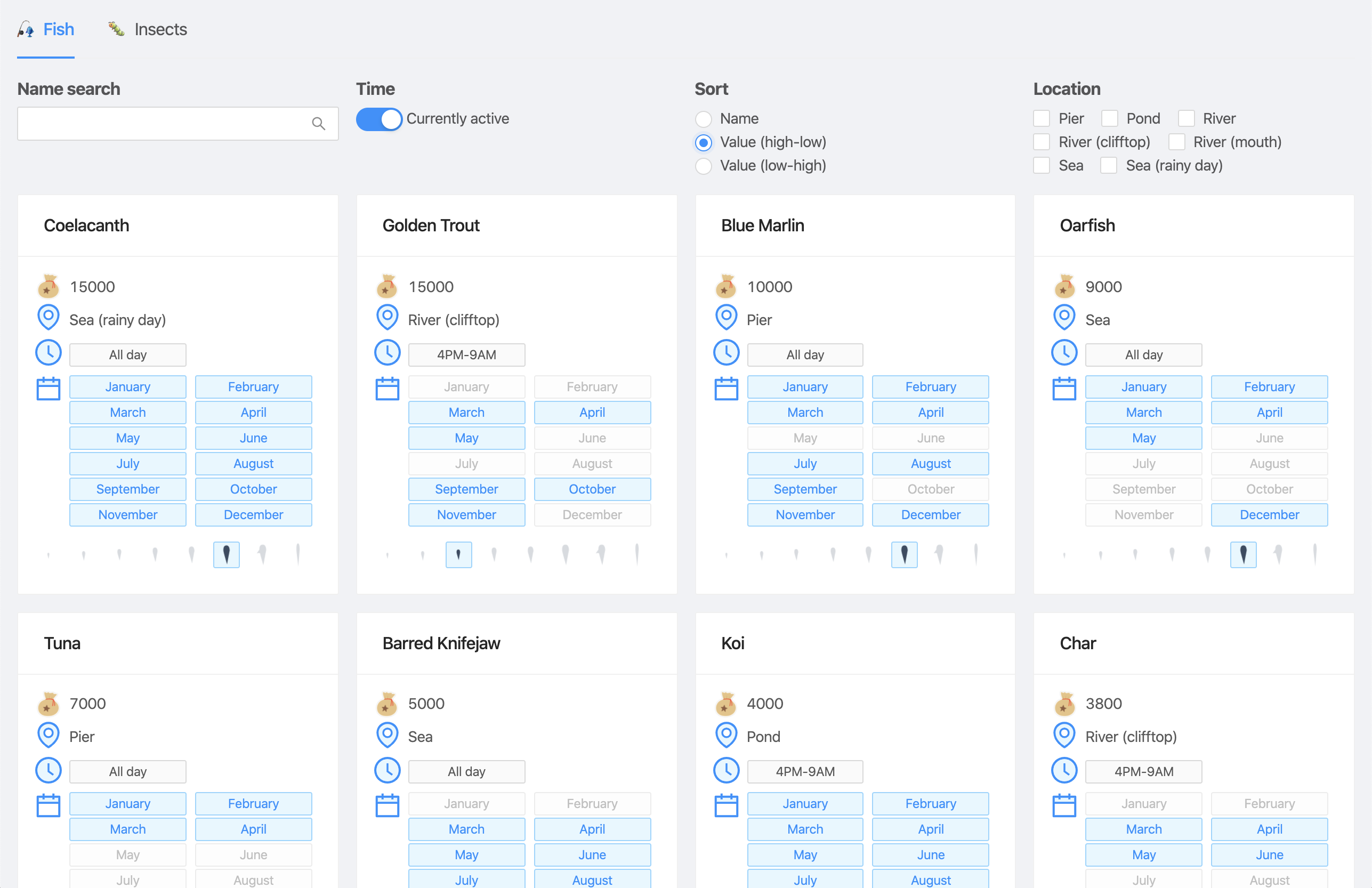Click the Blue Marlin clock icon
The width and height of the screenshot is (1372, 888).
coord(726,353)
